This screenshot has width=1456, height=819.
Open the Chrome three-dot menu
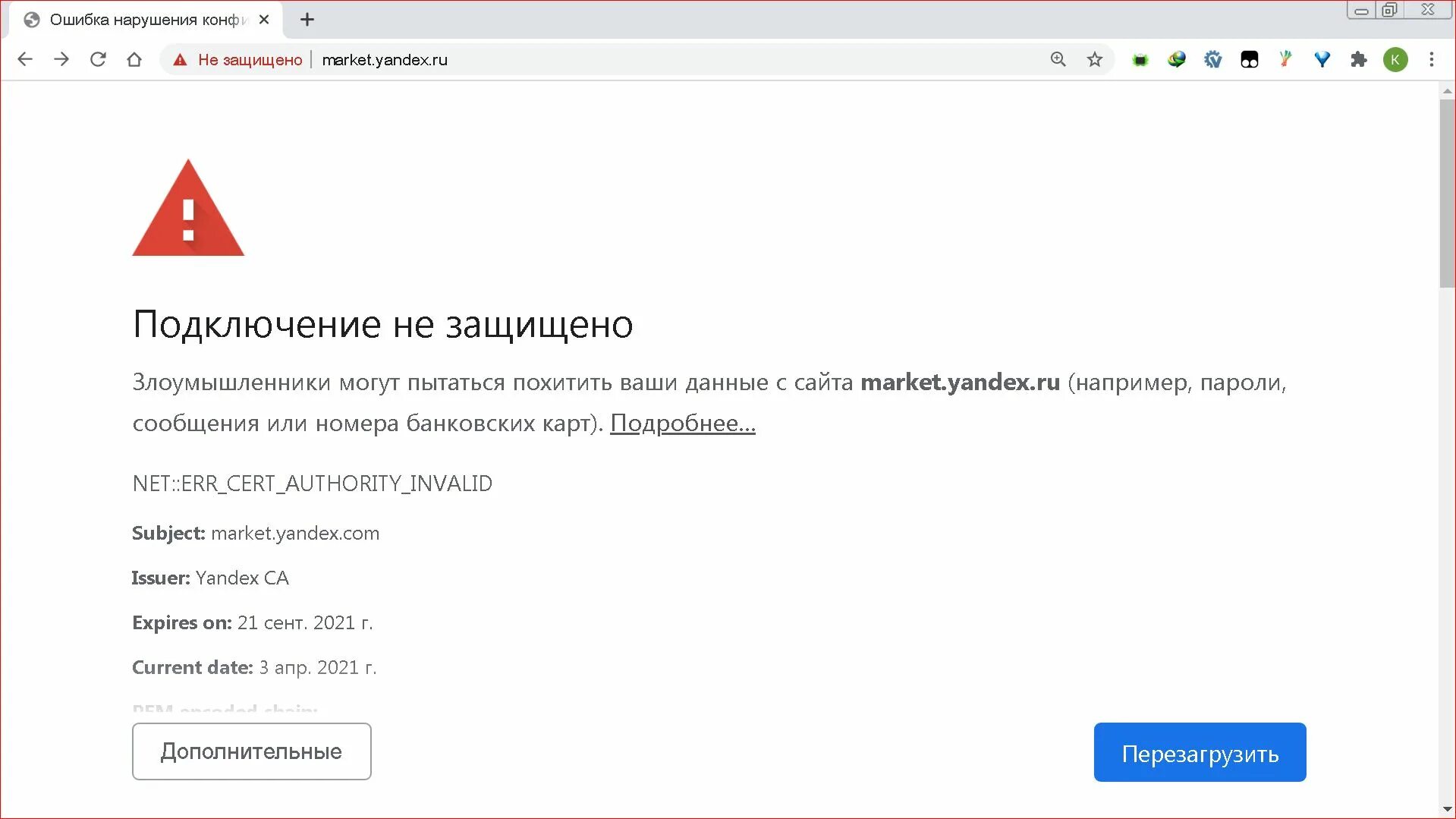pos(1432,59)
